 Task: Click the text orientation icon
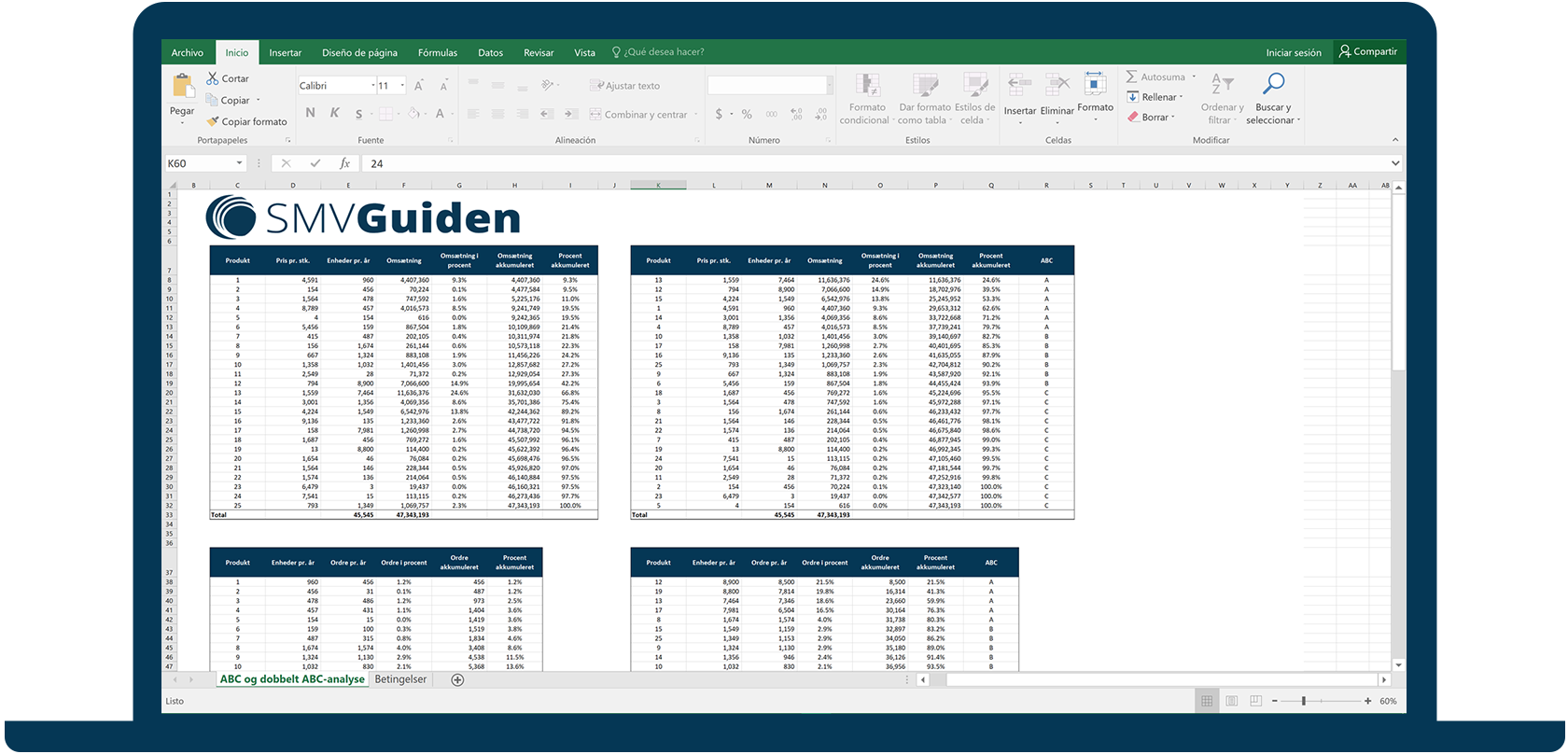tap(548, 85)
